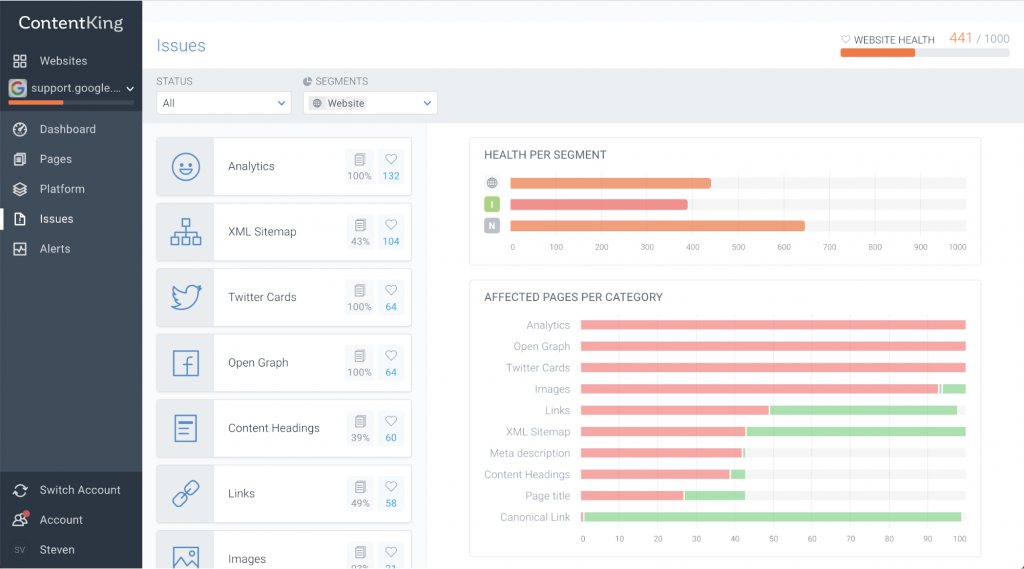1024x569 pixels.
Task: Click the Pages document icon
Action: pyautogui.click(x=20, y=159)
